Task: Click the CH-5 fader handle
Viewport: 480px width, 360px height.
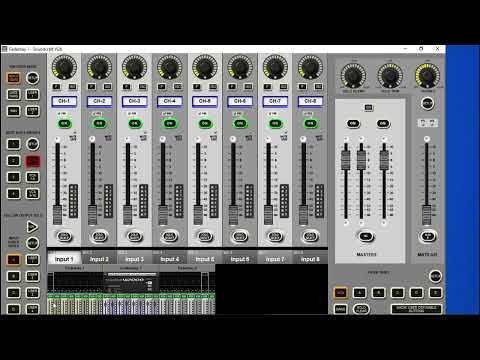Action: (198, 215)
